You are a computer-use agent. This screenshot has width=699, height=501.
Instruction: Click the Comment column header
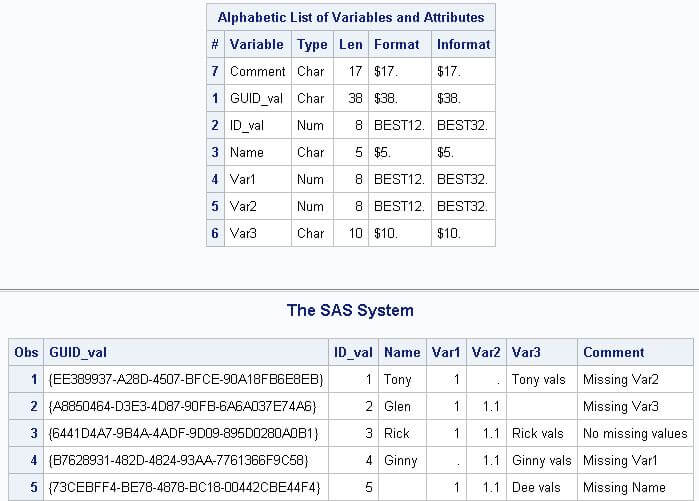[x=614, y=352]
